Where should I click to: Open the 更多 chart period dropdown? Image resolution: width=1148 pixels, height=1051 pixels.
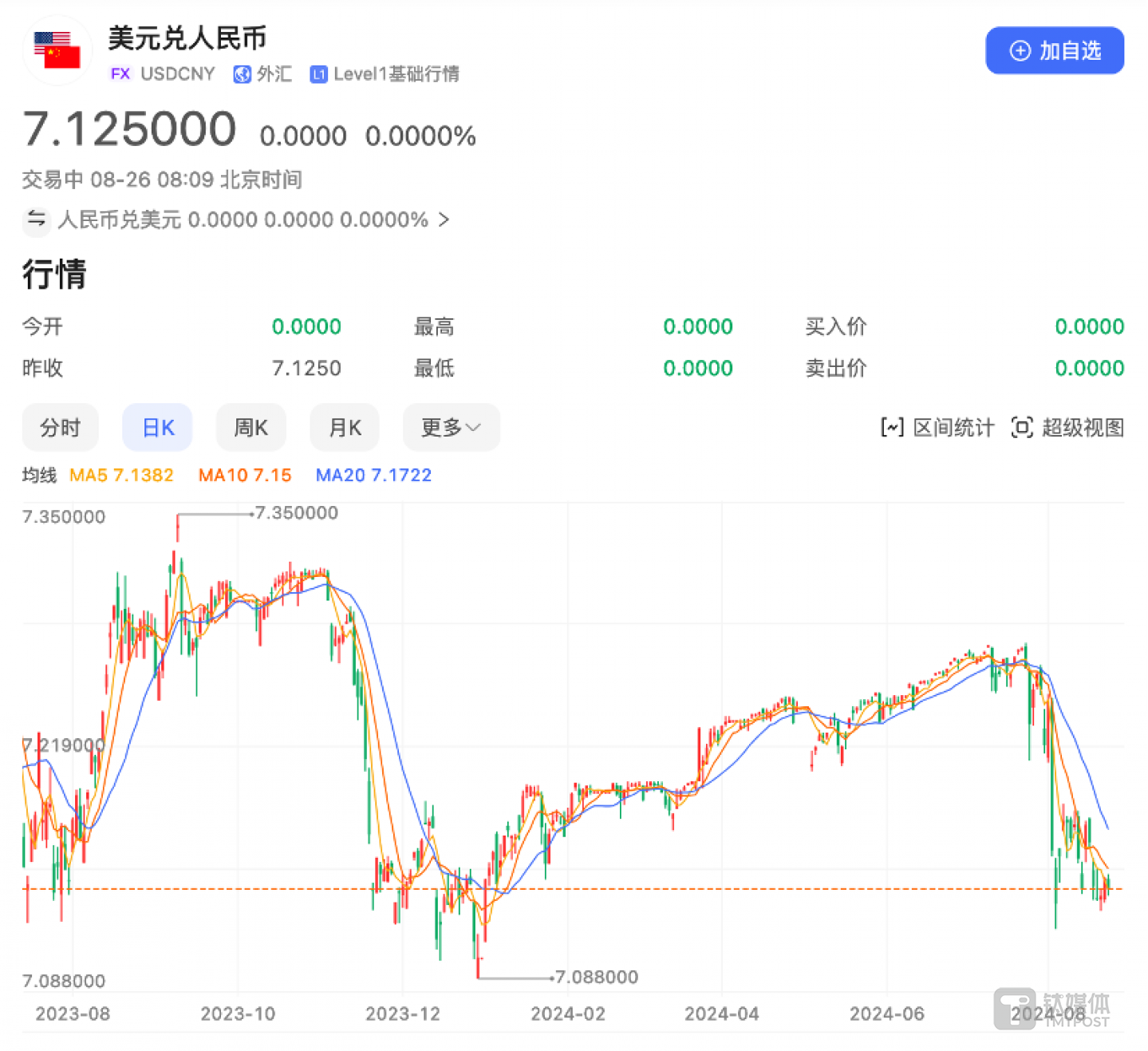451,428
